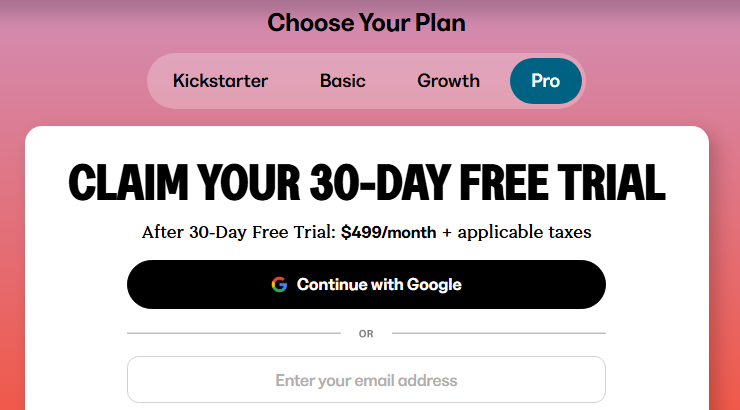Click the Google logo icon
Screen dimensions: 740x410
279,285
